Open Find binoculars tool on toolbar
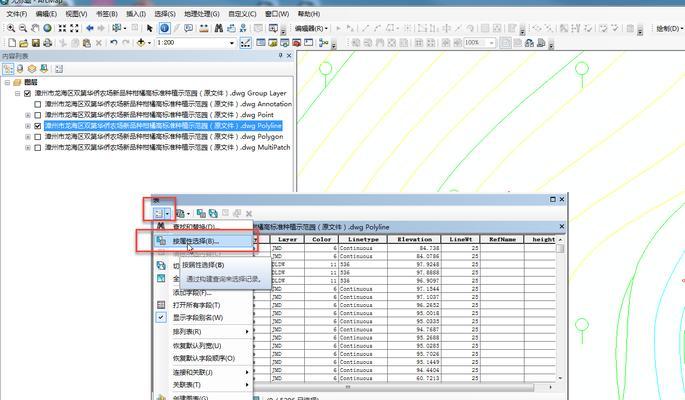 coord(219,28)
